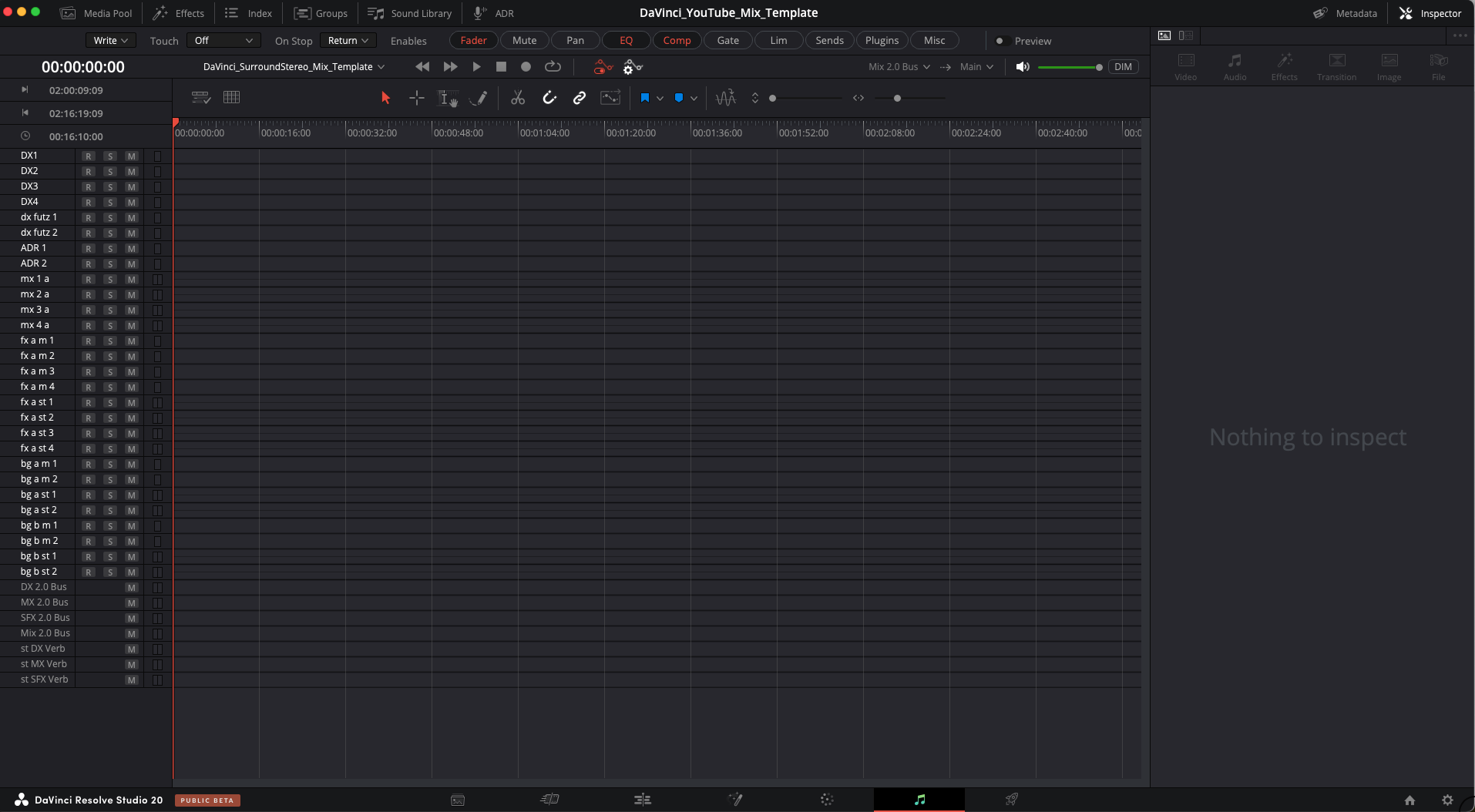
Task: Open the Fusion page icon
Action: 735,800
